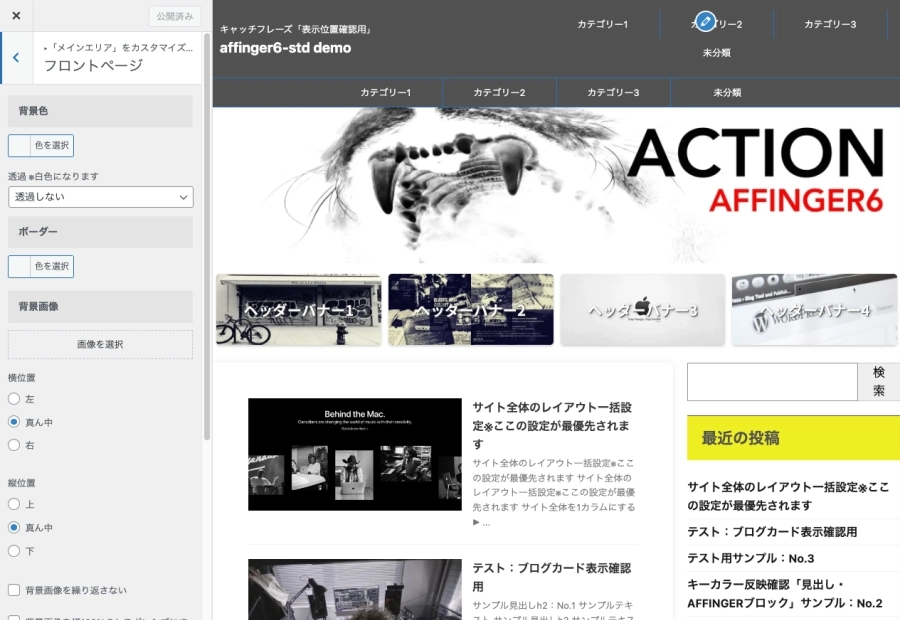Open sidebar link テスト：ブログカード表示確認用

coord(772,532)
